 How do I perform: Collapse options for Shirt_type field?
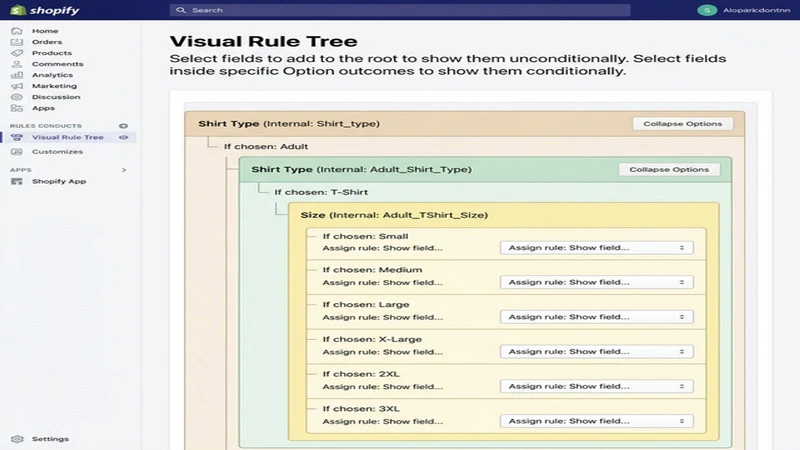[x=683, y=123]
